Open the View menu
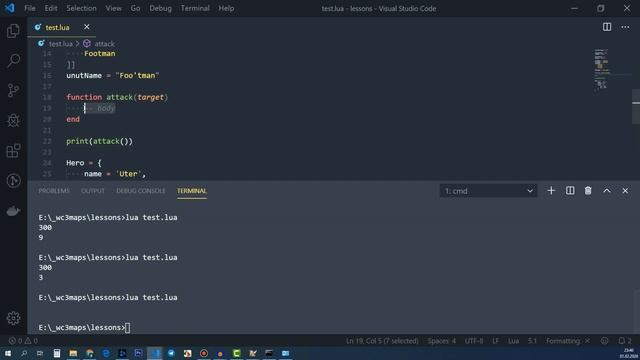 (x=113, y=8)
